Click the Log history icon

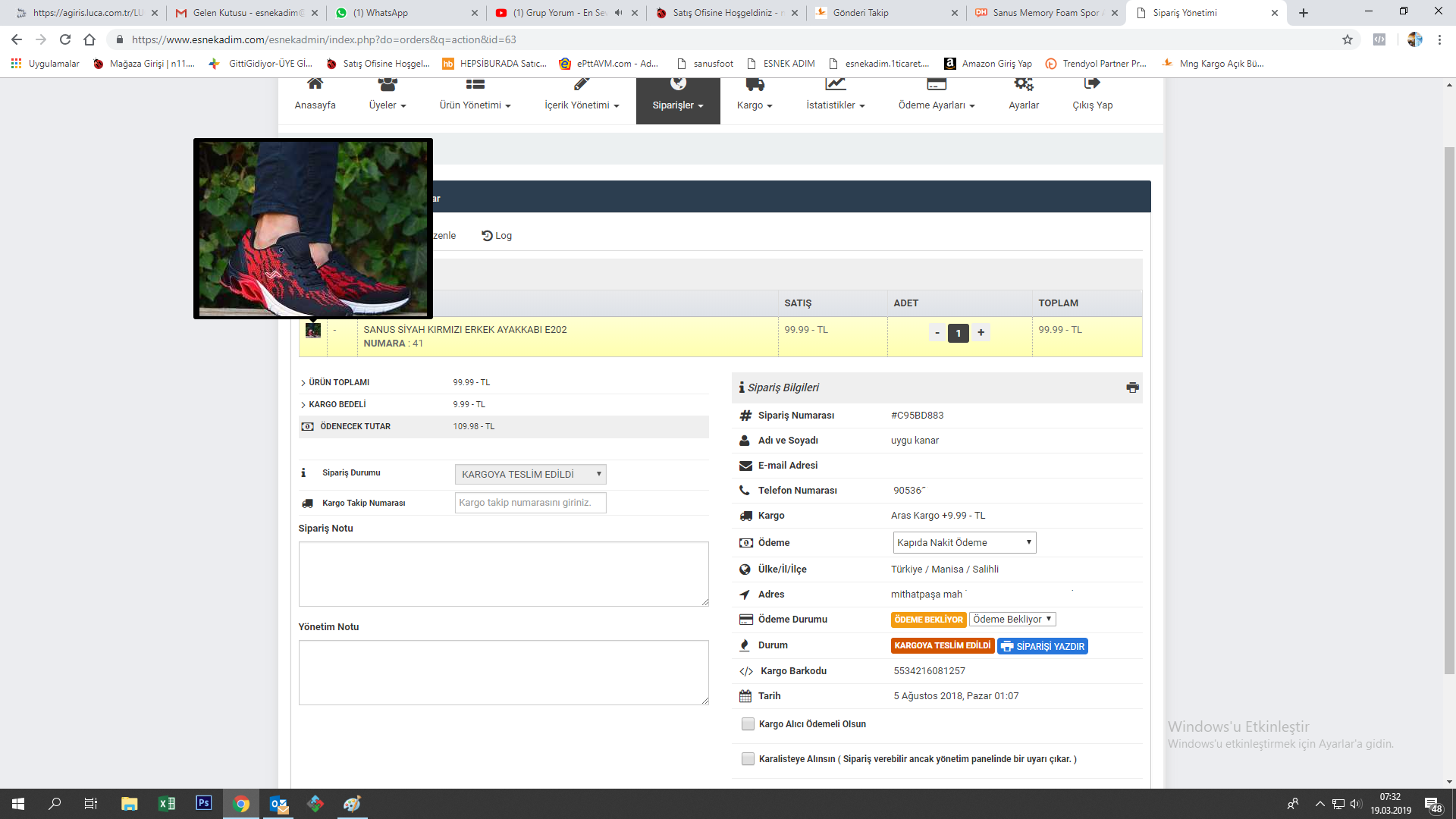point(487,236)
